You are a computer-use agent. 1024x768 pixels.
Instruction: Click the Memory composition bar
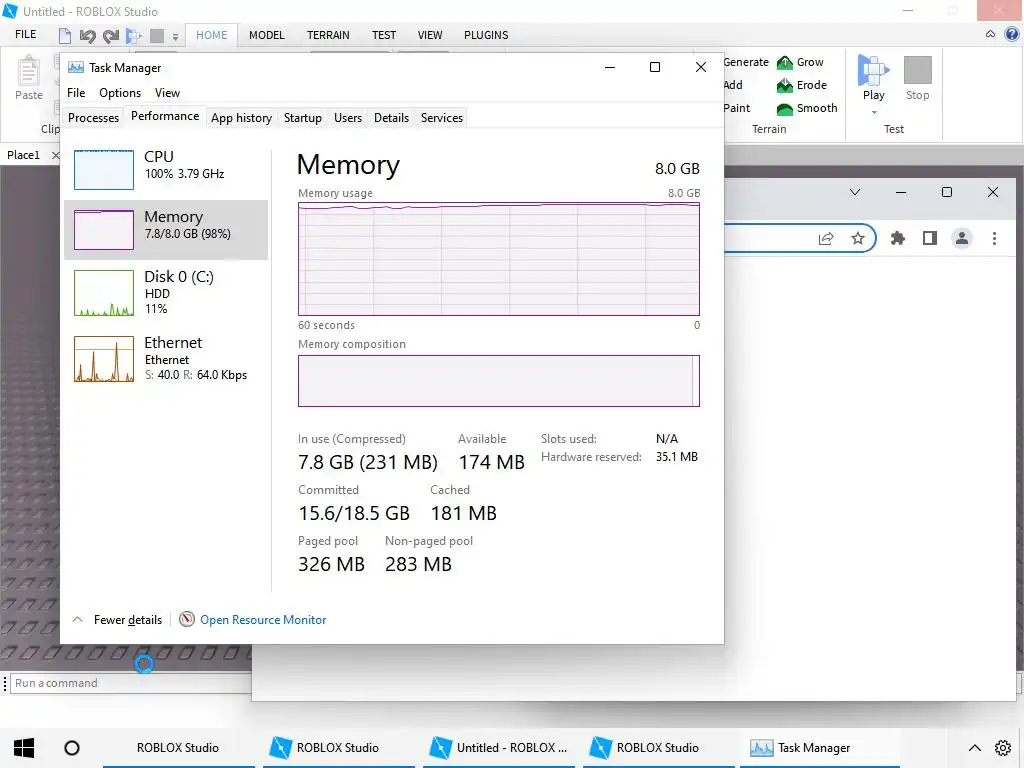click(x=498, y=381)
